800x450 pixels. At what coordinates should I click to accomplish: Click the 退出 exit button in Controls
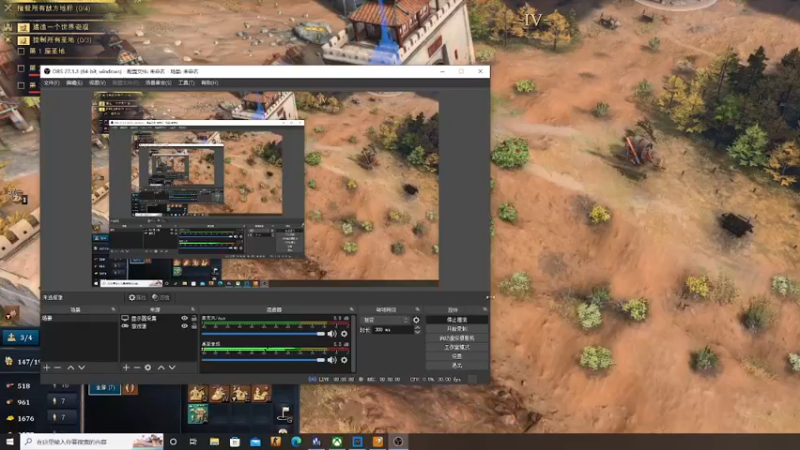coord(457,366)
